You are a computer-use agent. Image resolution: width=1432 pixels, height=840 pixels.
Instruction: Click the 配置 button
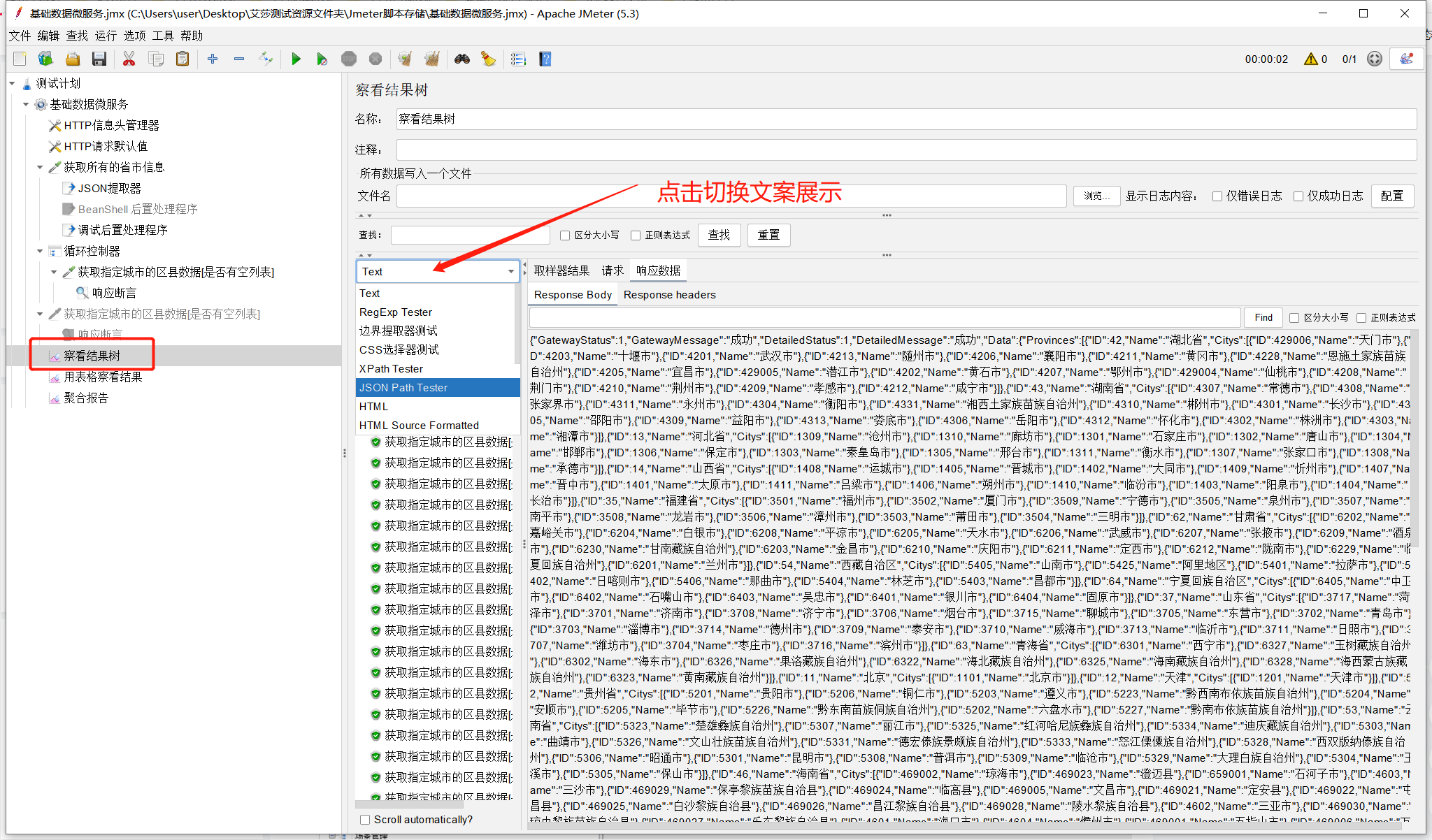tap(1391, 196)
